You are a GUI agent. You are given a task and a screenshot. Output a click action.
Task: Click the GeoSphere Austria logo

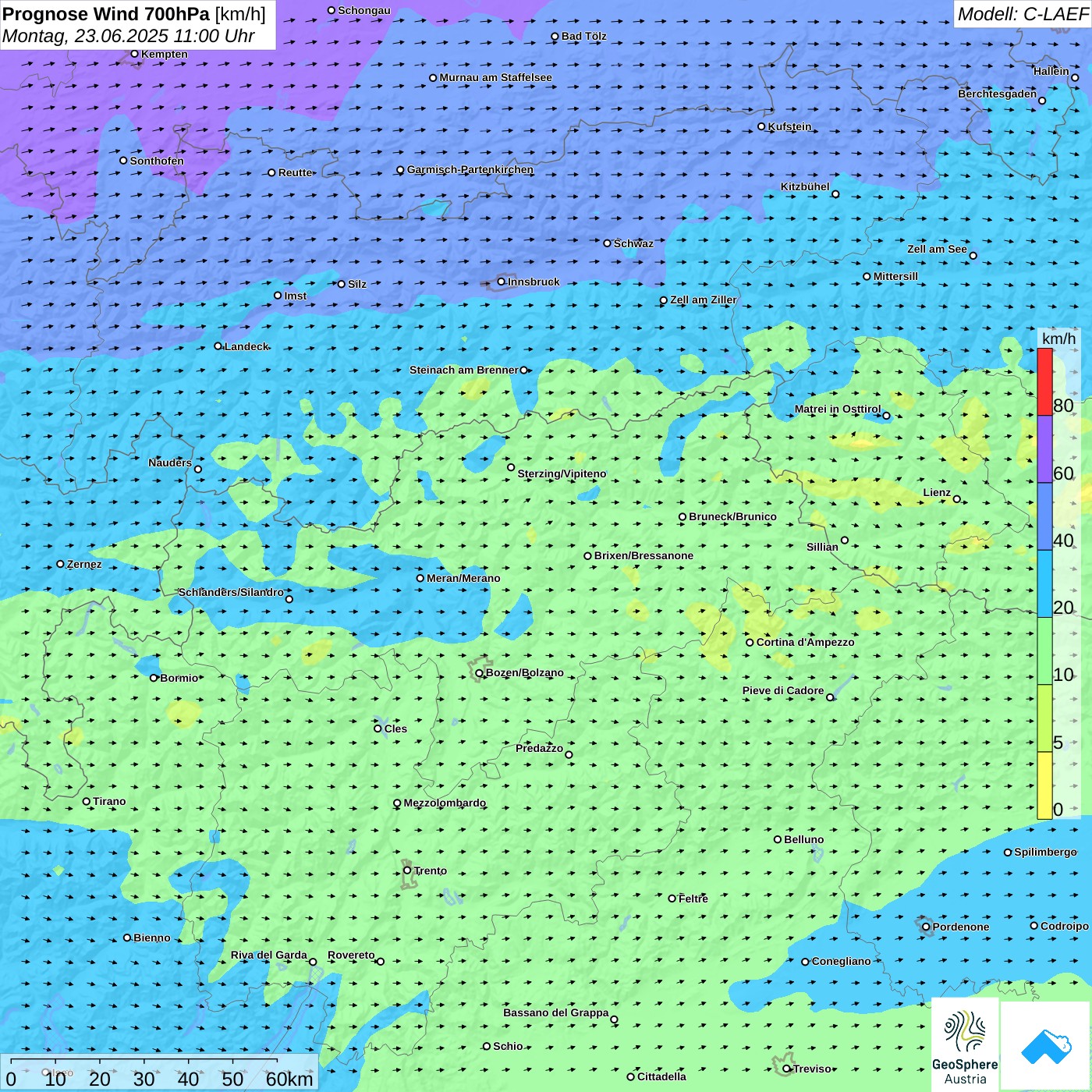965,1045
